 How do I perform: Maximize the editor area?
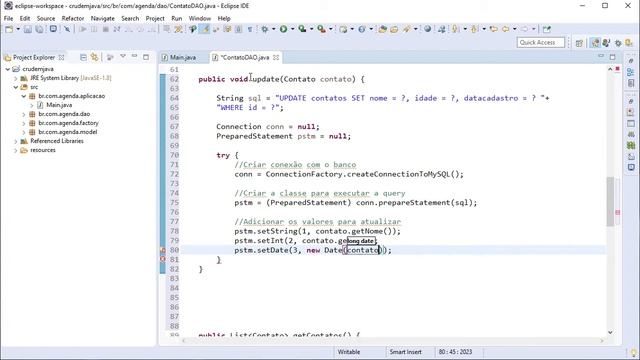[x=612, y=57]
